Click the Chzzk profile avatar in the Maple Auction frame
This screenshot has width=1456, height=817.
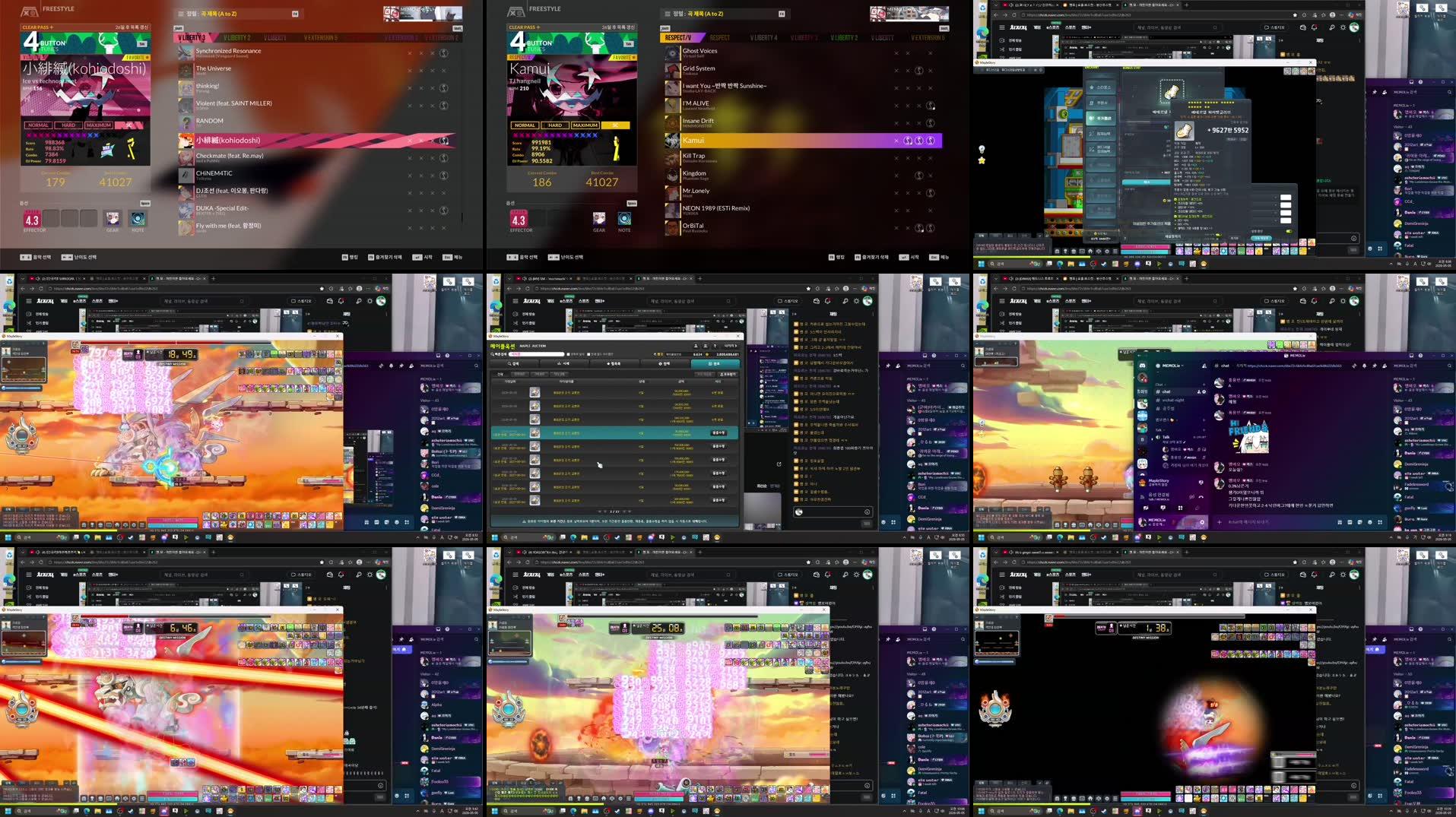pyautogui.click(x=868, y=300)
